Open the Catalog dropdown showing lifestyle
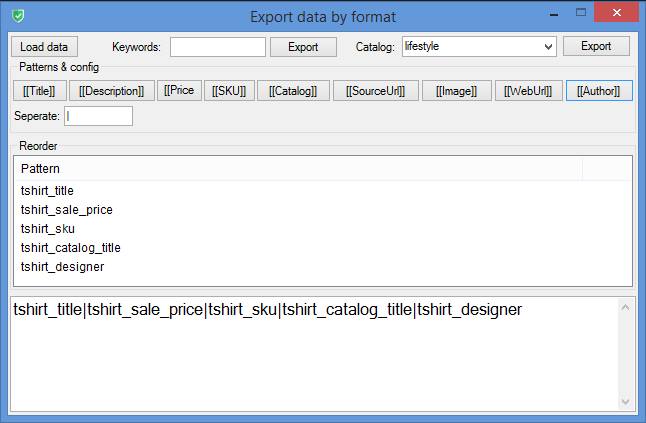 pos(478,47)
